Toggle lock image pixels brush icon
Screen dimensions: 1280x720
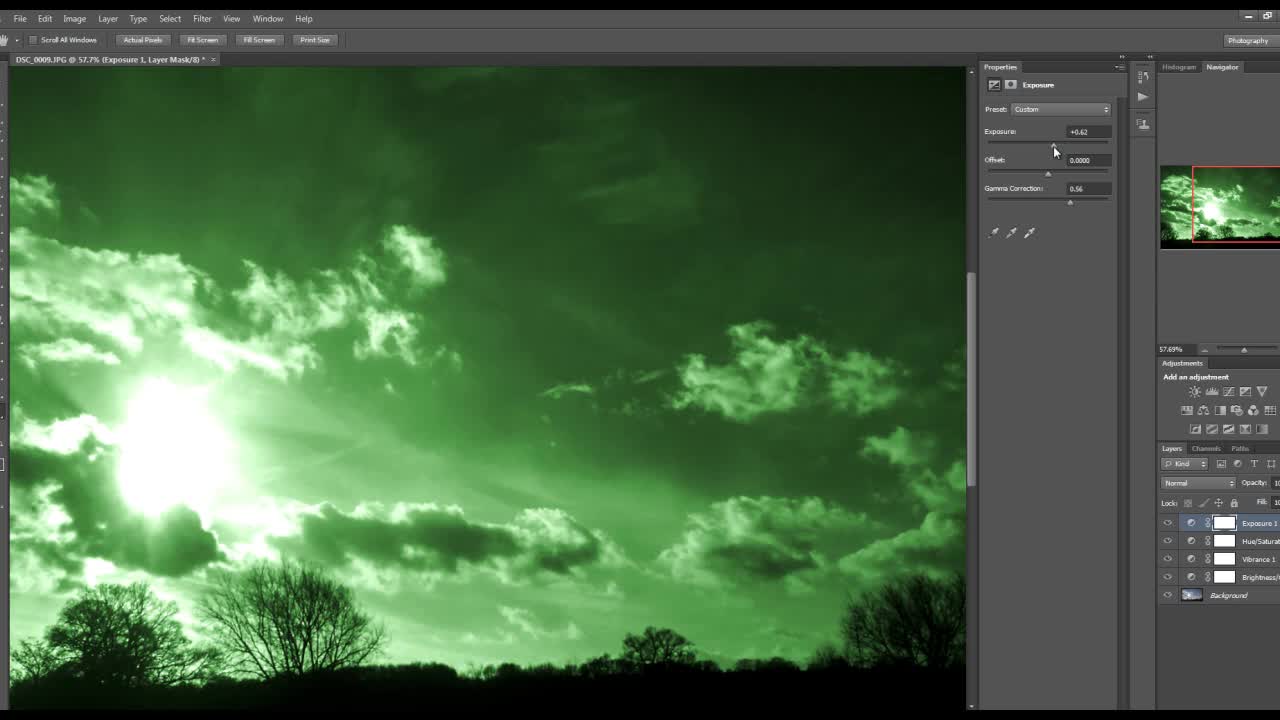tap(1204, 503)
